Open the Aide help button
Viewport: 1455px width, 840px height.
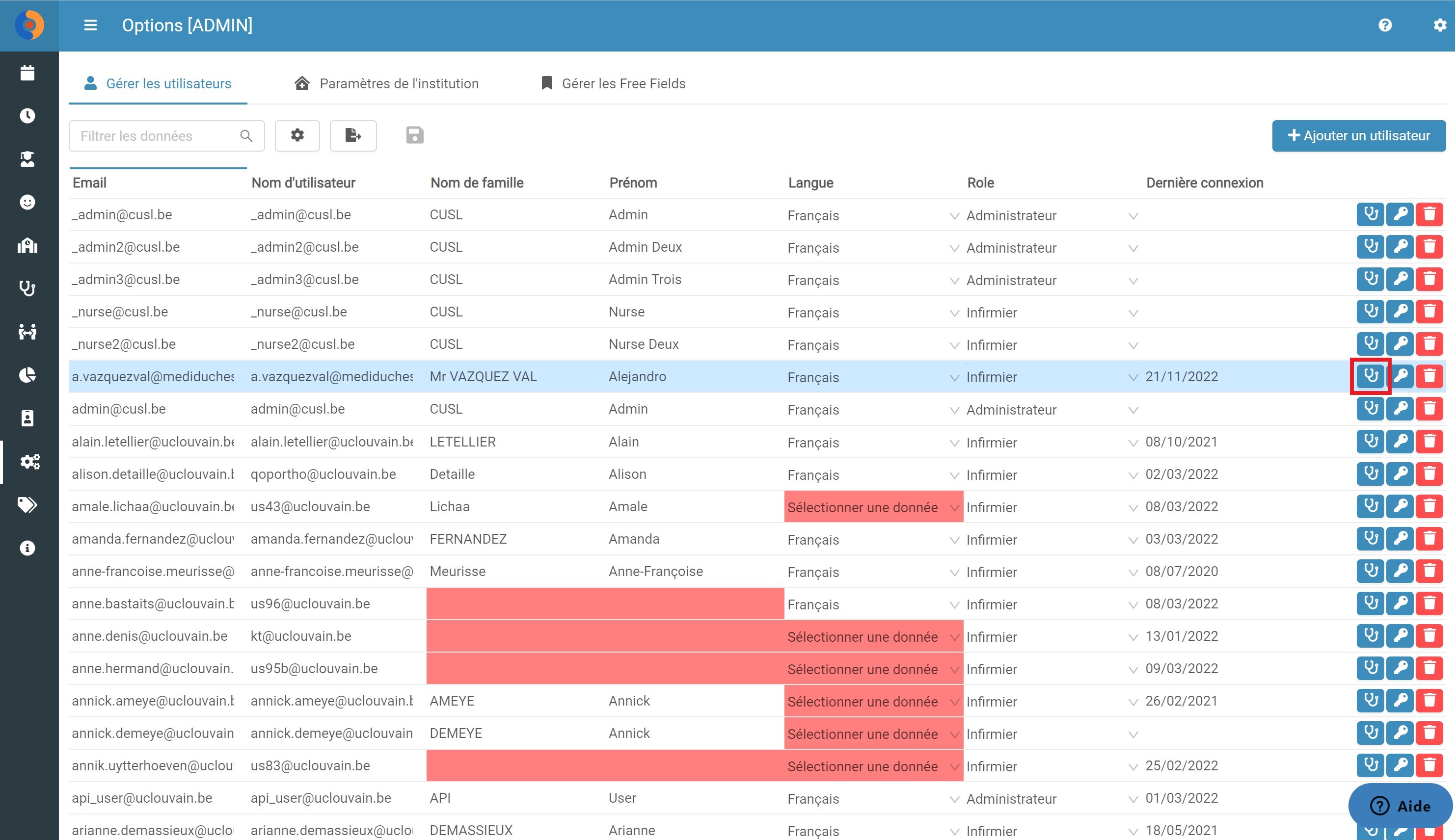1400,805
